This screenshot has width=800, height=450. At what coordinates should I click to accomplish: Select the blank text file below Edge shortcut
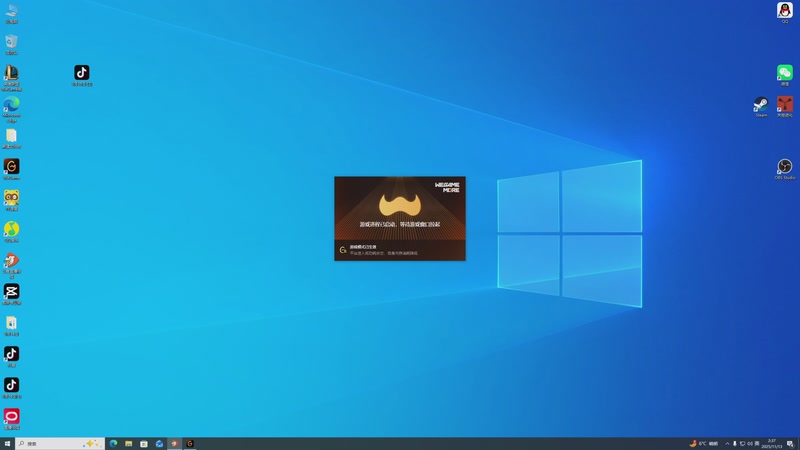point(11,138)
